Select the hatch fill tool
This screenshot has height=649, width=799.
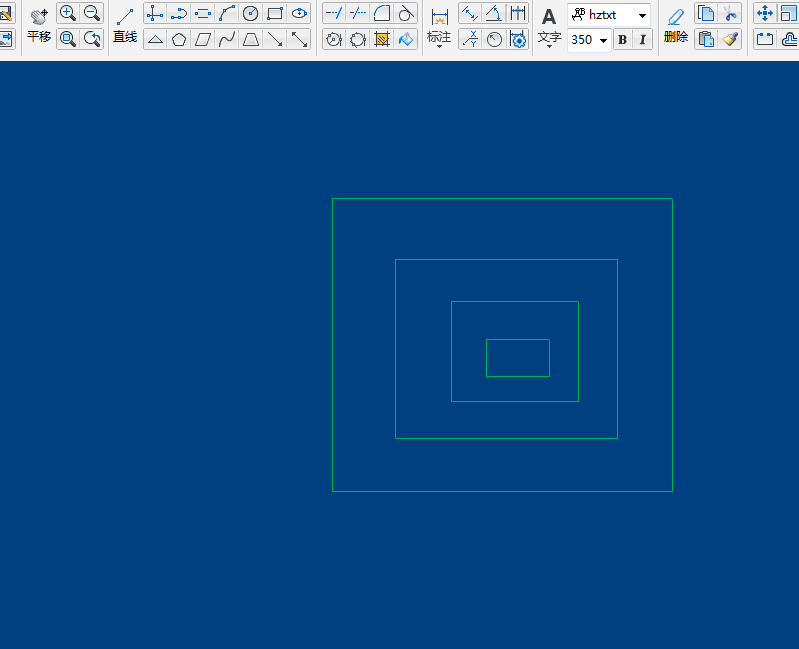(382, 39)
